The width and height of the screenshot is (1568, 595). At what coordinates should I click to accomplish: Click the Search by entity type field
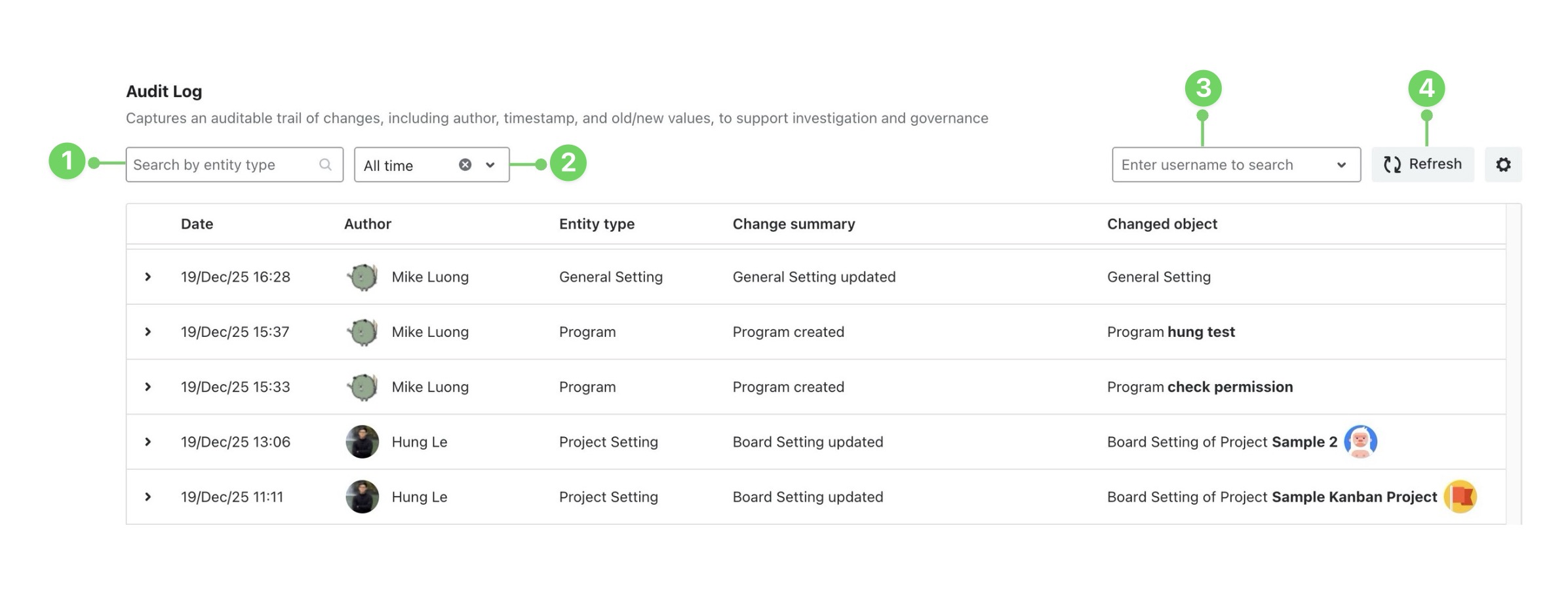pos(223,165)
